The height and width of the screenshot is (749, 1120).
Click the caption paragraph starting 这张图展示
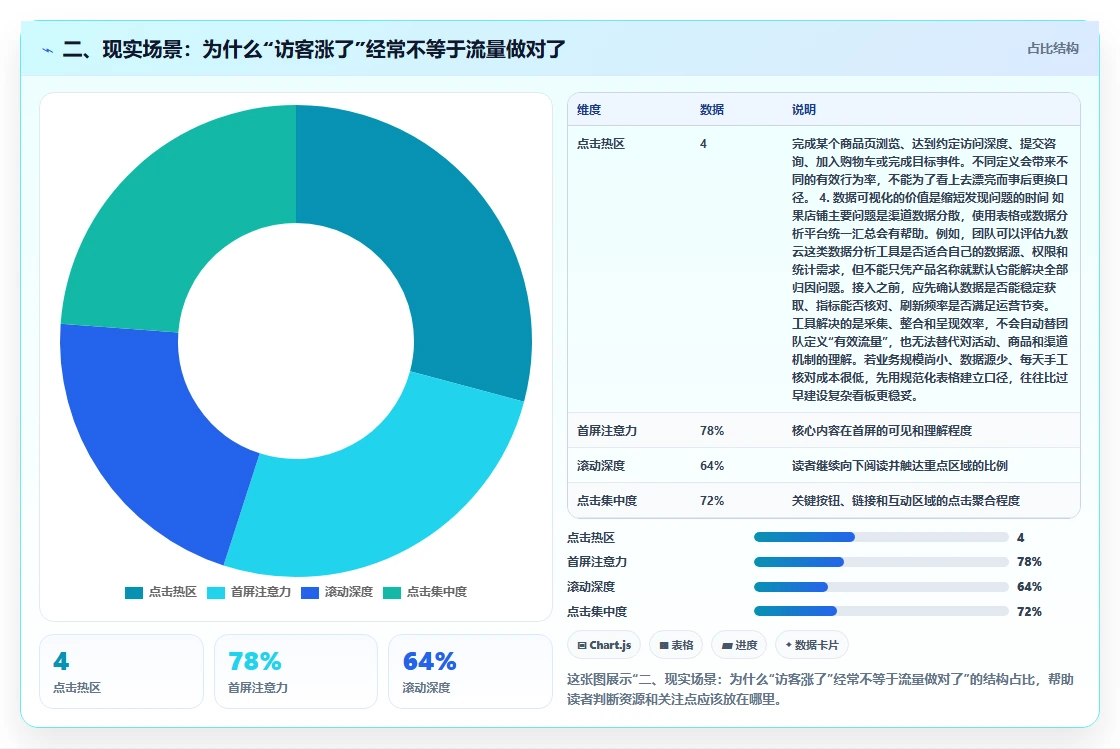pos(821,690)
